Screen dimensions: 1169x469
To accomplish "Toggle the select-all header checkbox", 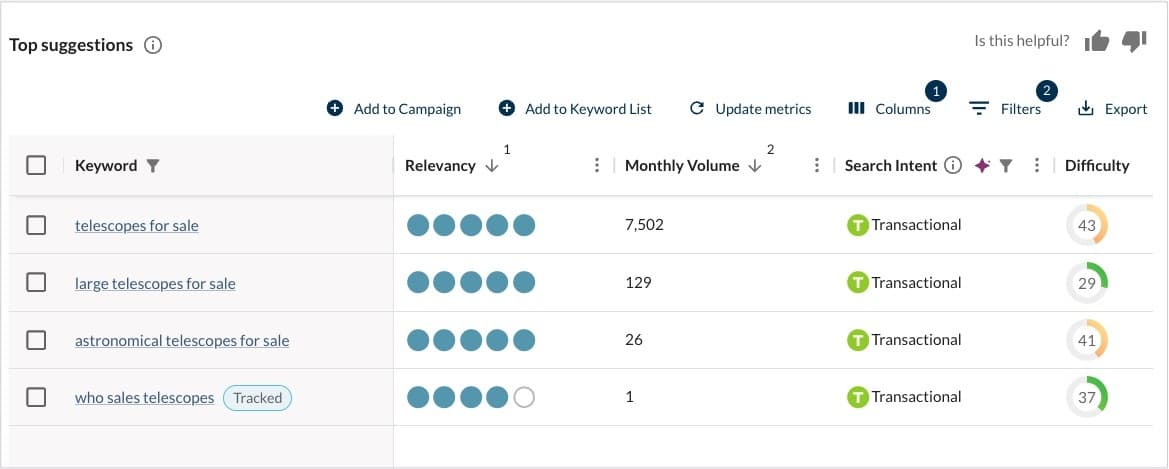I will pyautogui.click(x=36, y=166).
